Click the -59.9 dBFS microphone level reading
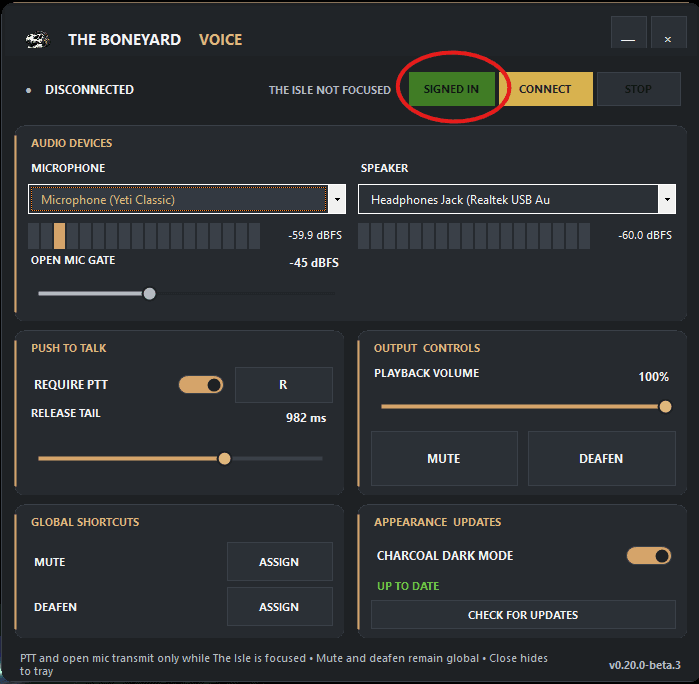Screen dimensions: 699x684 point(315,235)
